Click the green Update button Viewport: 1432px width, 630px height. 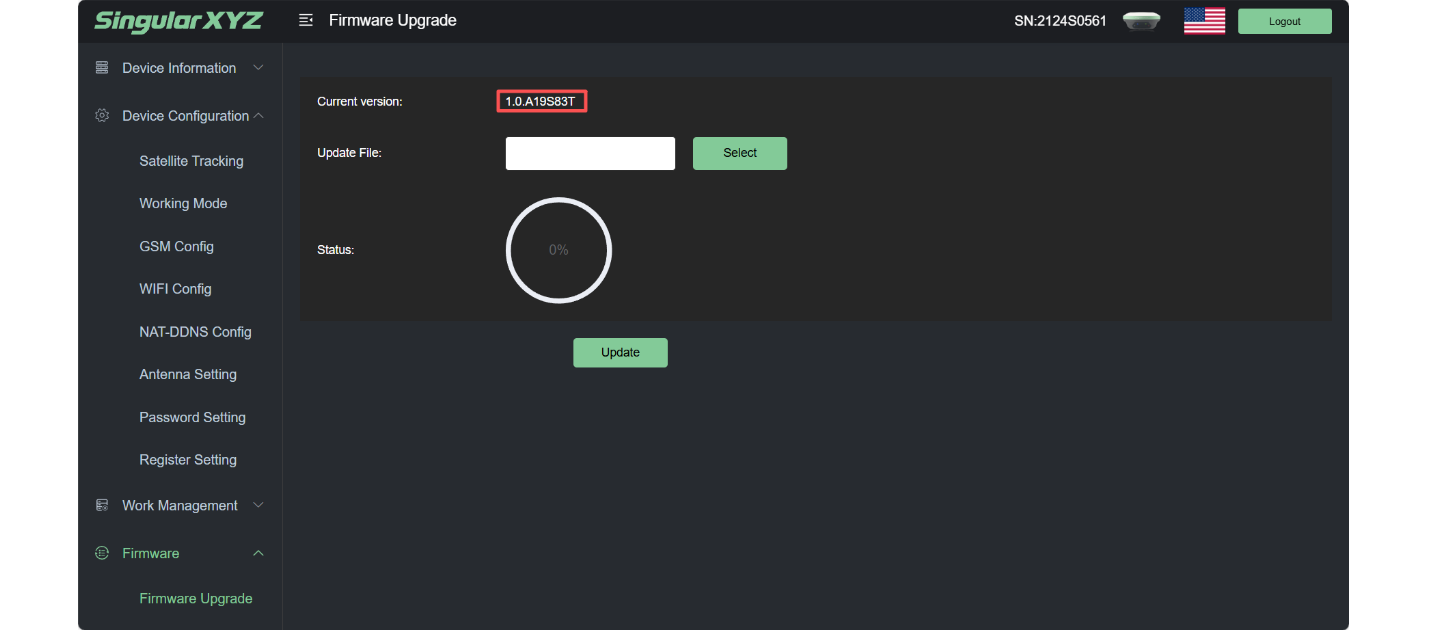620,353
